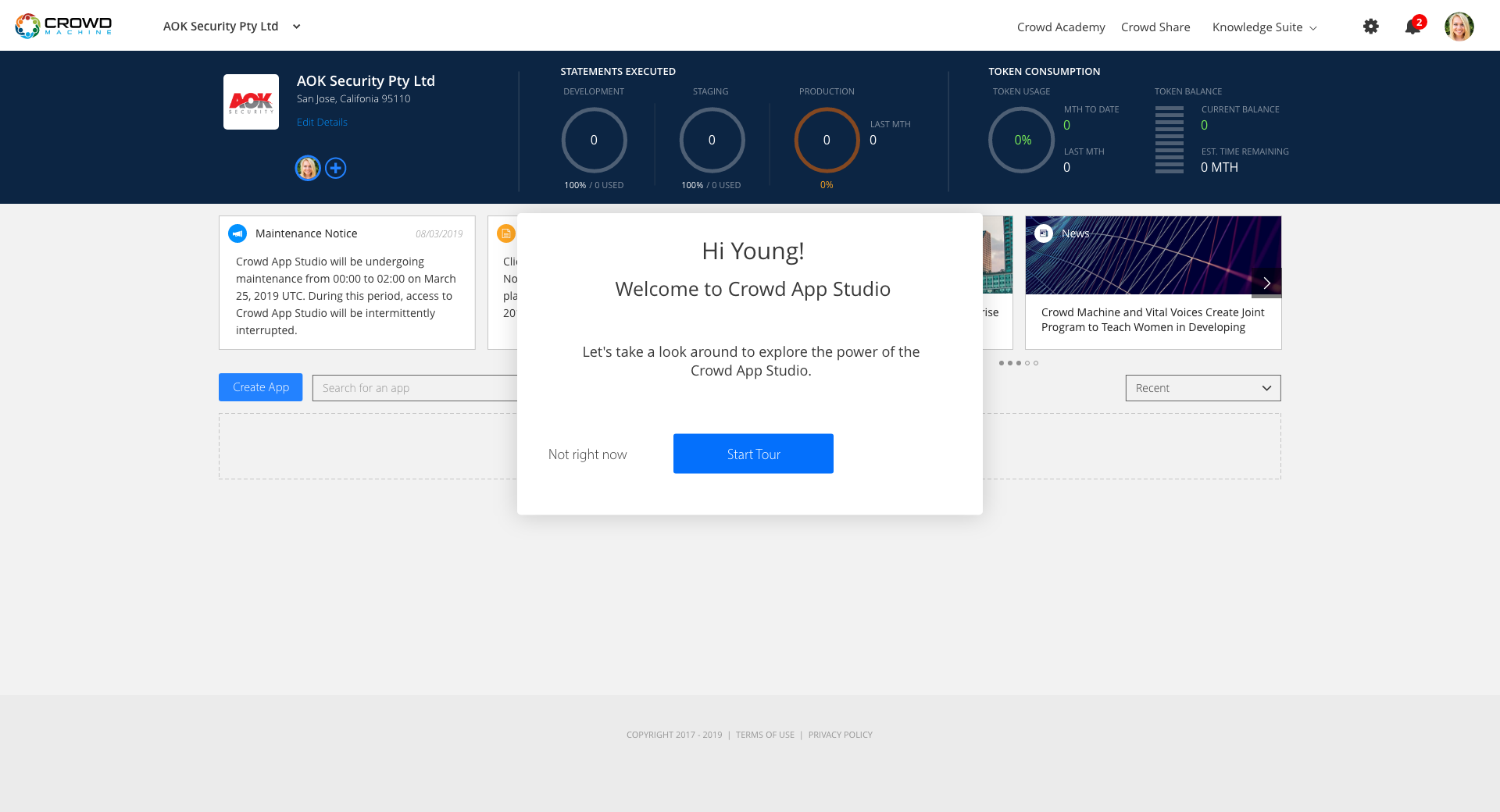Click the Create App button
The image size is (1500, 812).
[x=261, y=387]
